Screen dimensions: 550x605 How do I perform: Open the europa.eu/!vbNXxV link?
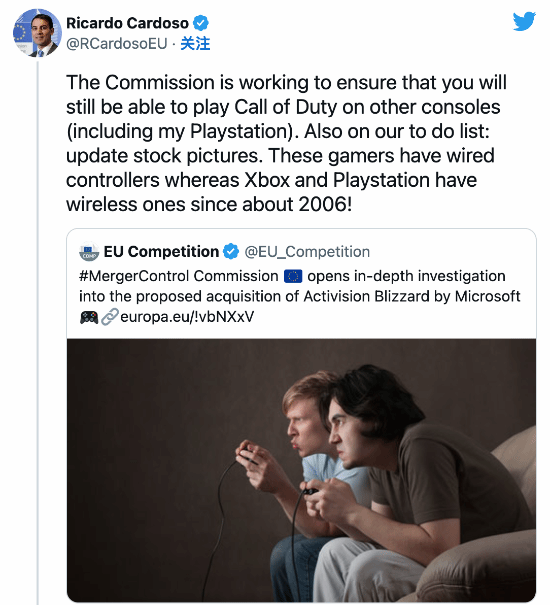(187, 317)
